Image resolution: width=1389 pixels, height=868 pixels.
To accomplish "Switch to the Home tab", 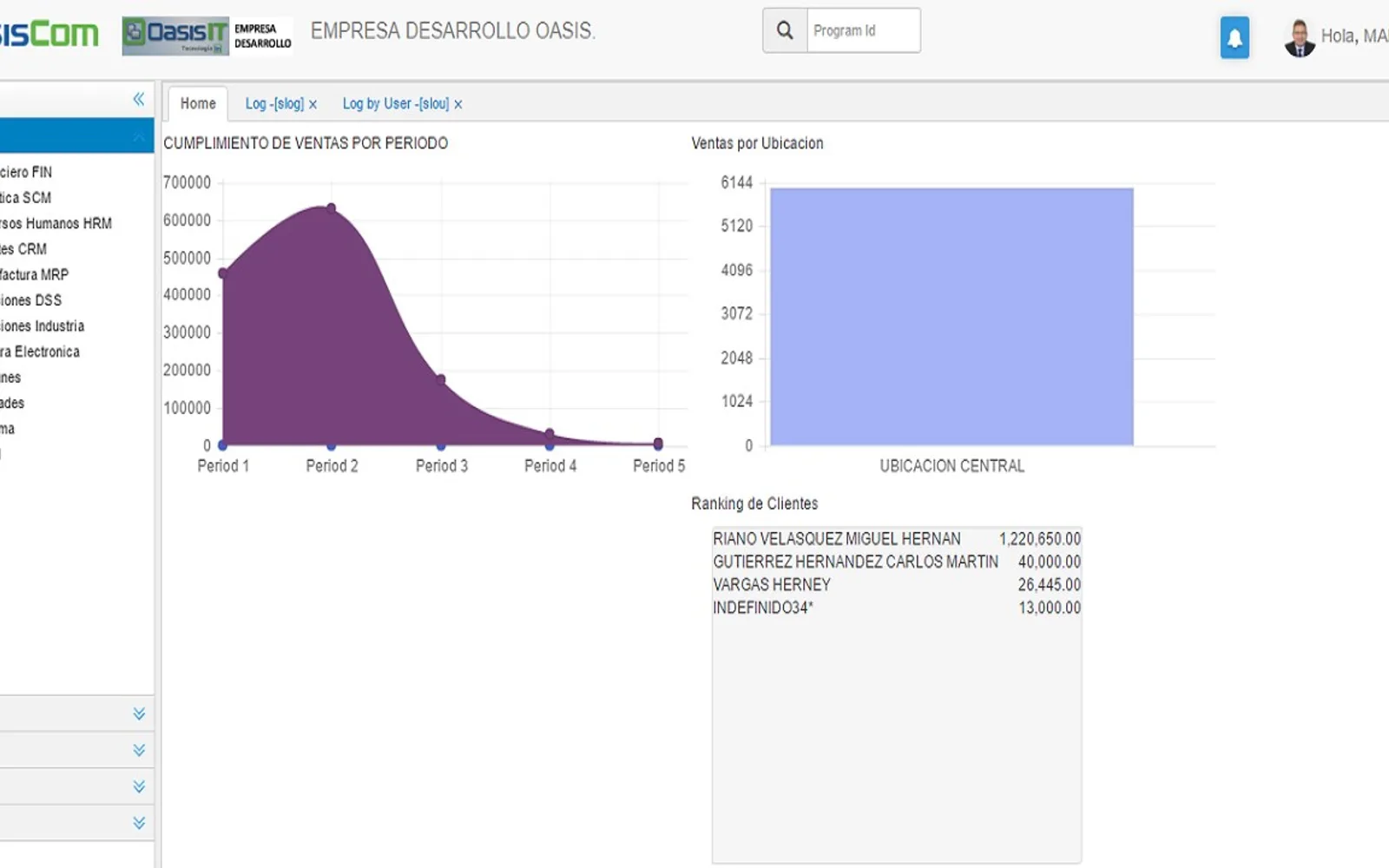I will pyautogui.click(x=198, y=103).
